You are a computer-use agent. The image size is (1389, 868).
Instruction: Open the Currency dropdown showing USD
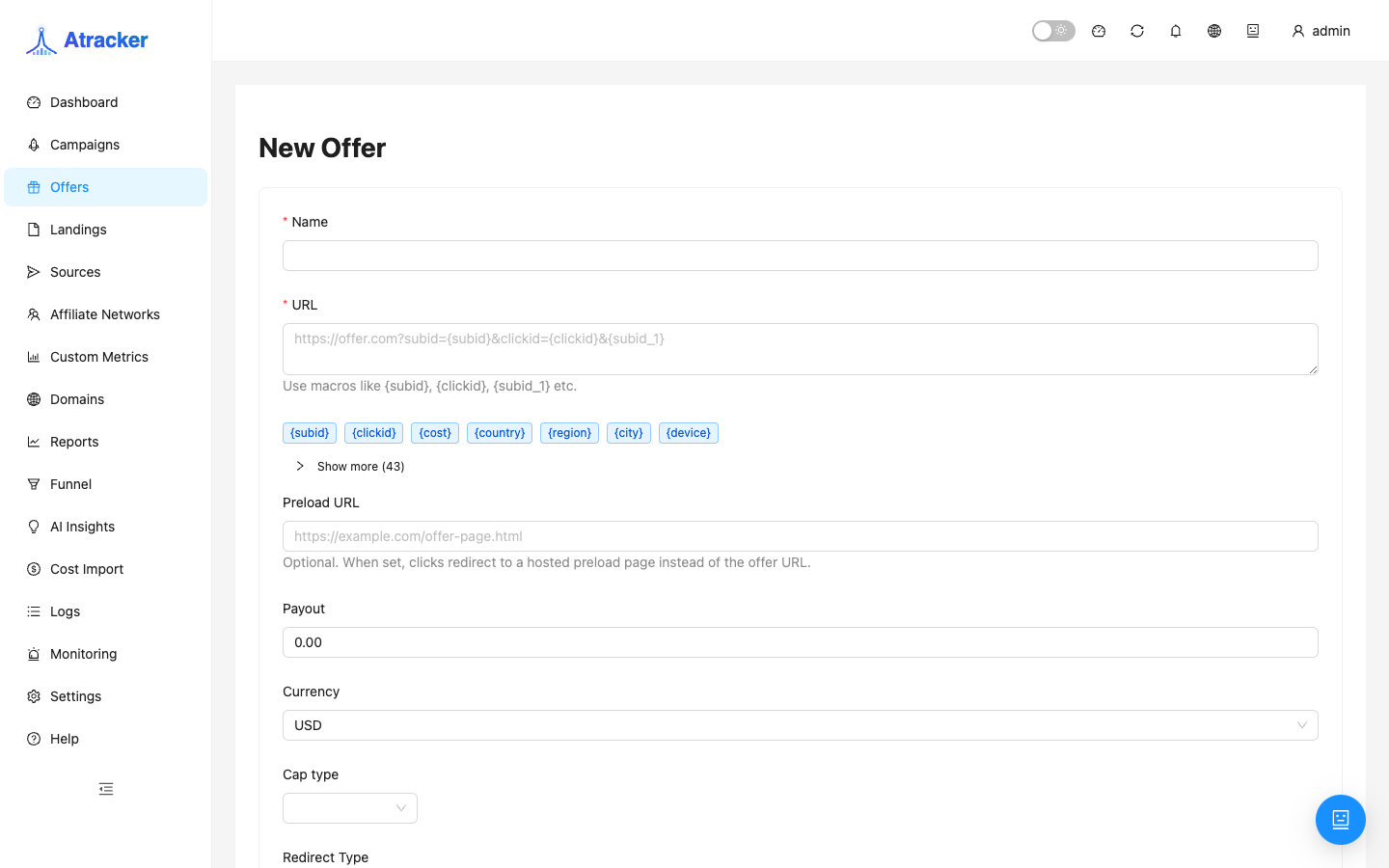(x=801, y=725)
